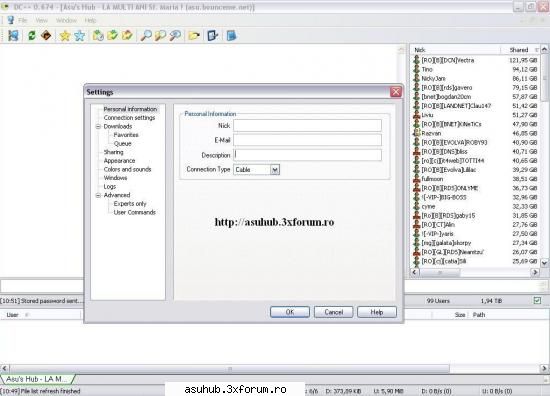Select user [bnet]bogdan20cm in list
Viewport: 550px width, 396px height.
(x=446, y=96)
